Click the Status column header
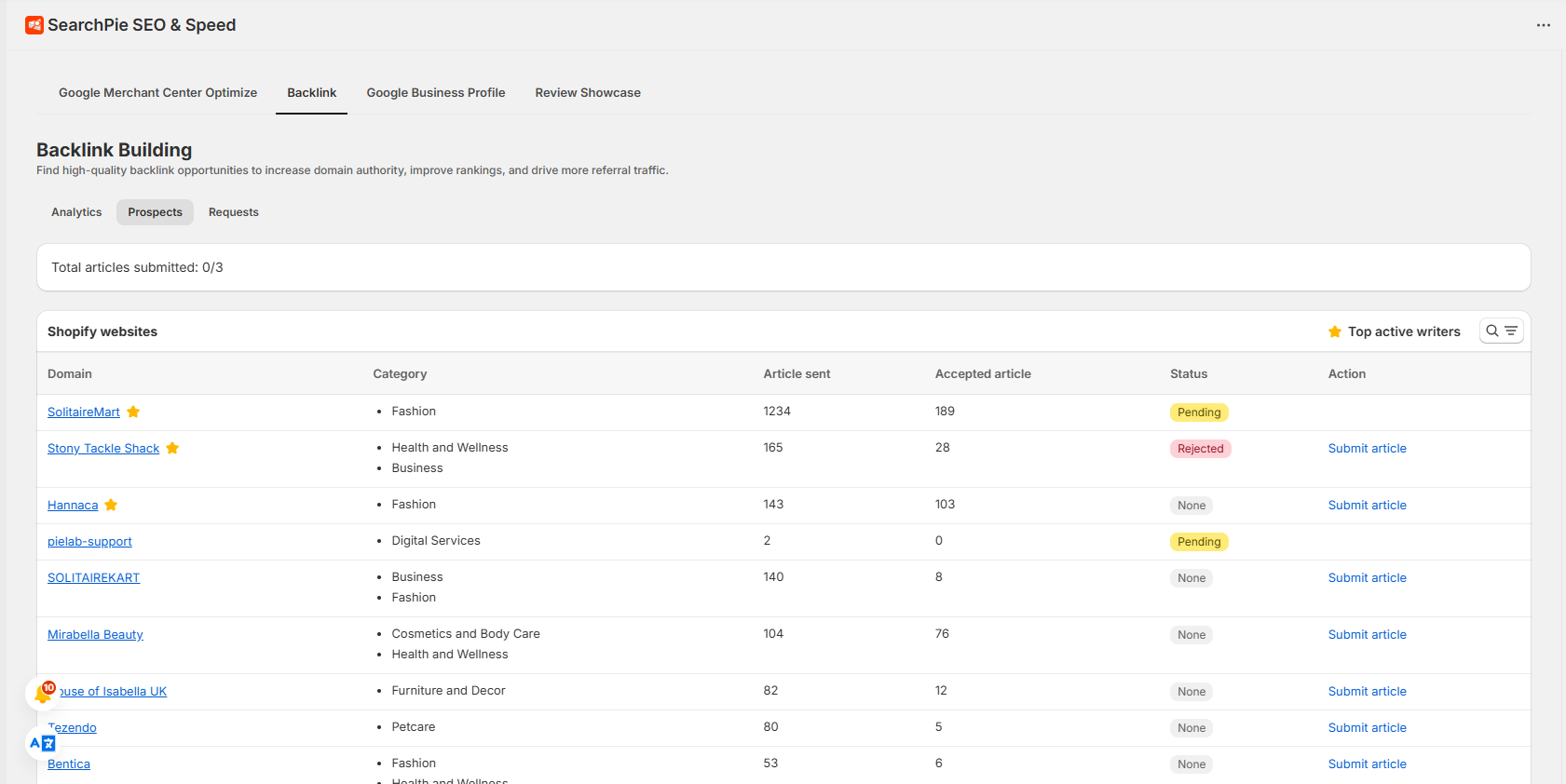 1189,373
